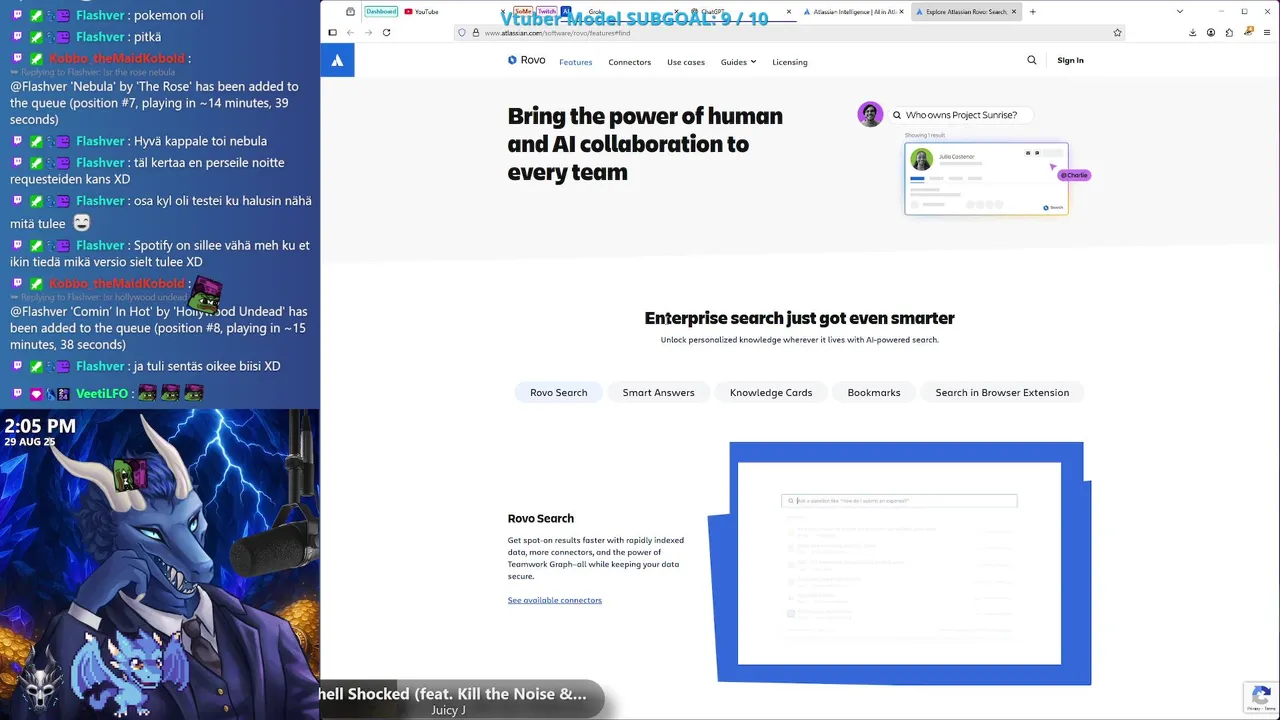Viewport: 1280px width, 720px height.
Task: Open the browser hamburger menu
Action: pos(1268,32)
